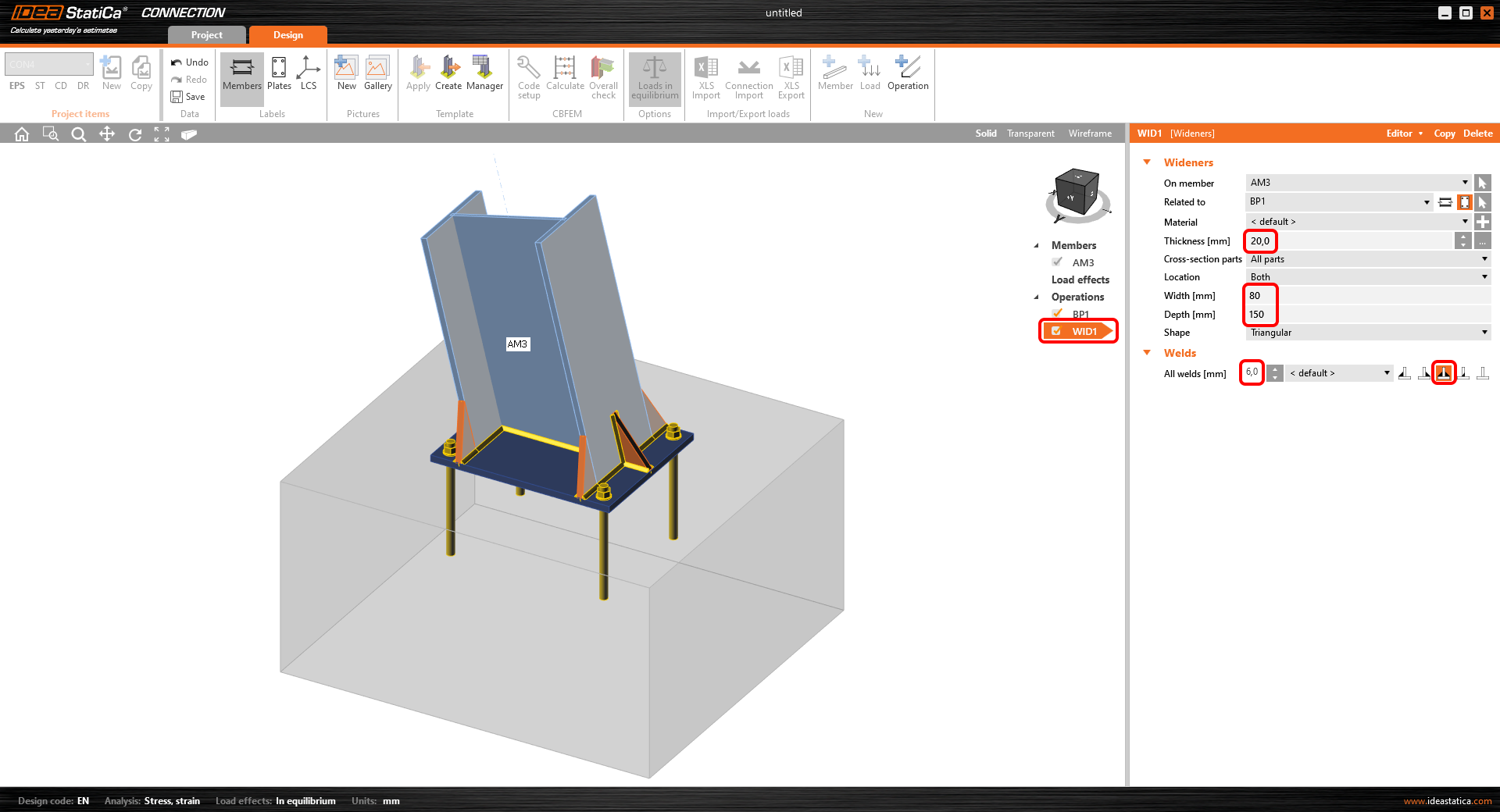Image resolution: width=1500 pixels, height=812 pixels.
Task: Open the Code setup tool
Action: [x=529, y=77]
